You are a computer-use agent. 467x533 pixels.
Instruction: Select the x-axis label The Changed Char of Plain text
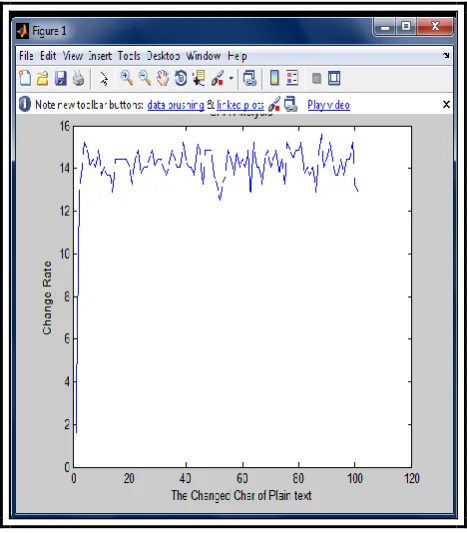pos(241,495)
